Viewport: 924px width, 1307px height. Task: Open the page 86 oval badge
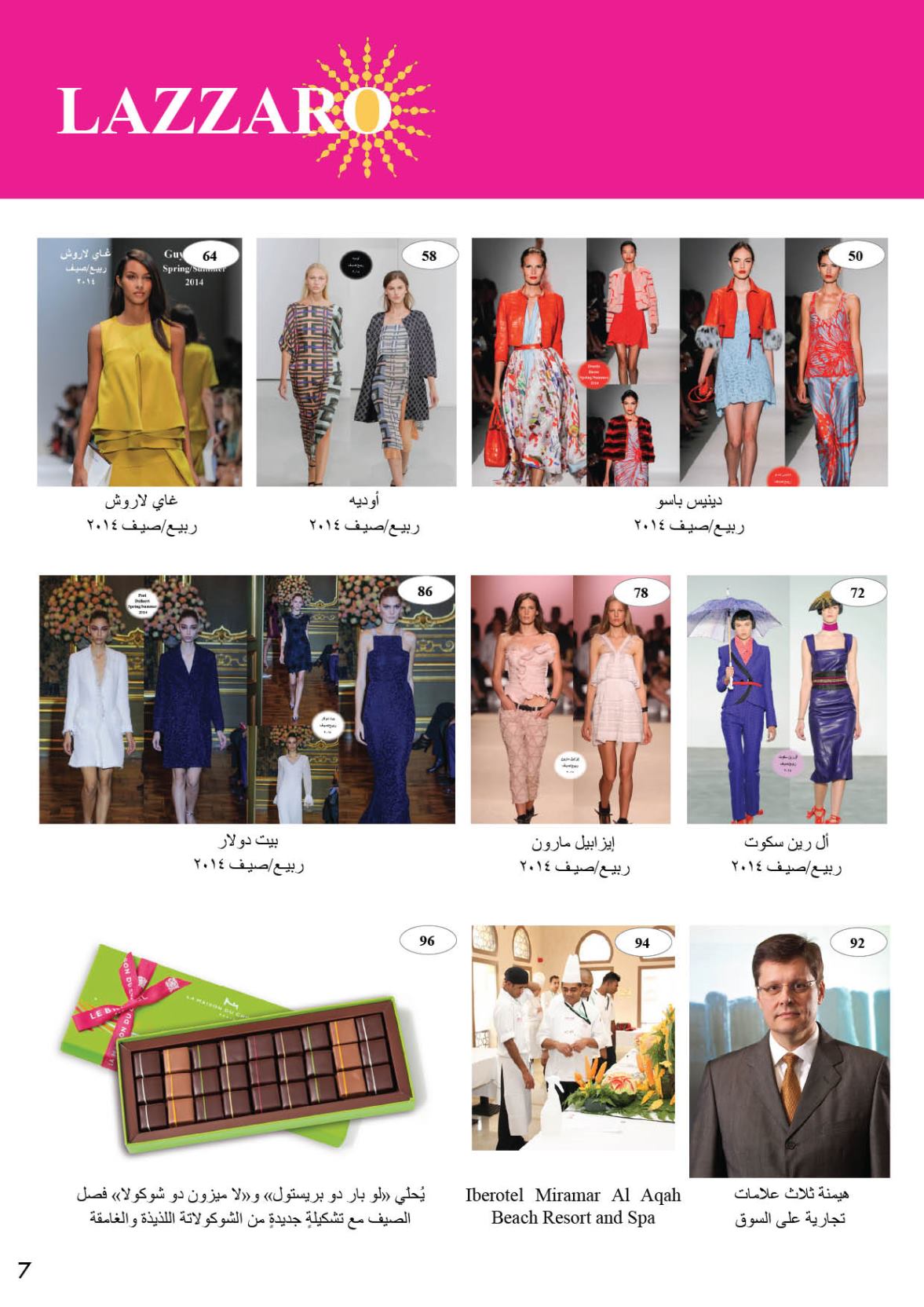(425, 591)
